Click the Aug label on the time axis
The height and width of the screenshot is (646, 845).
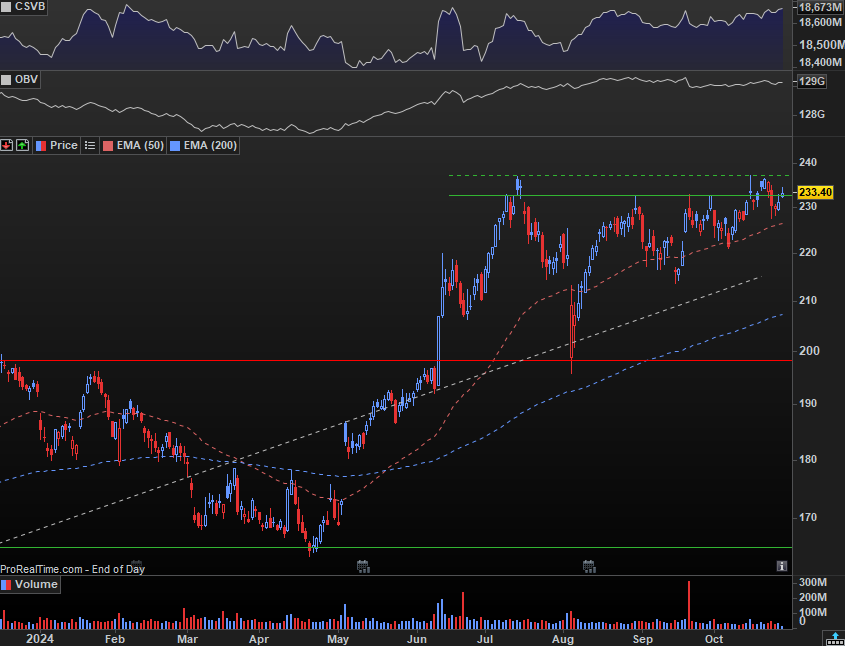563,639
